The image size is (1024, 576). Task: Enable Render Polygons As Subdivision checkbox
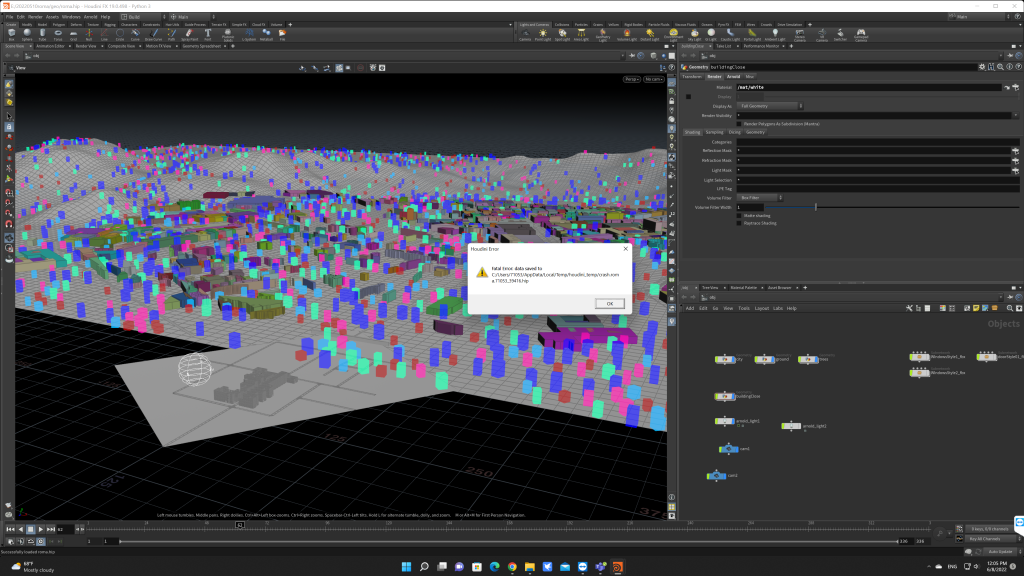click(x=739, y=123)
